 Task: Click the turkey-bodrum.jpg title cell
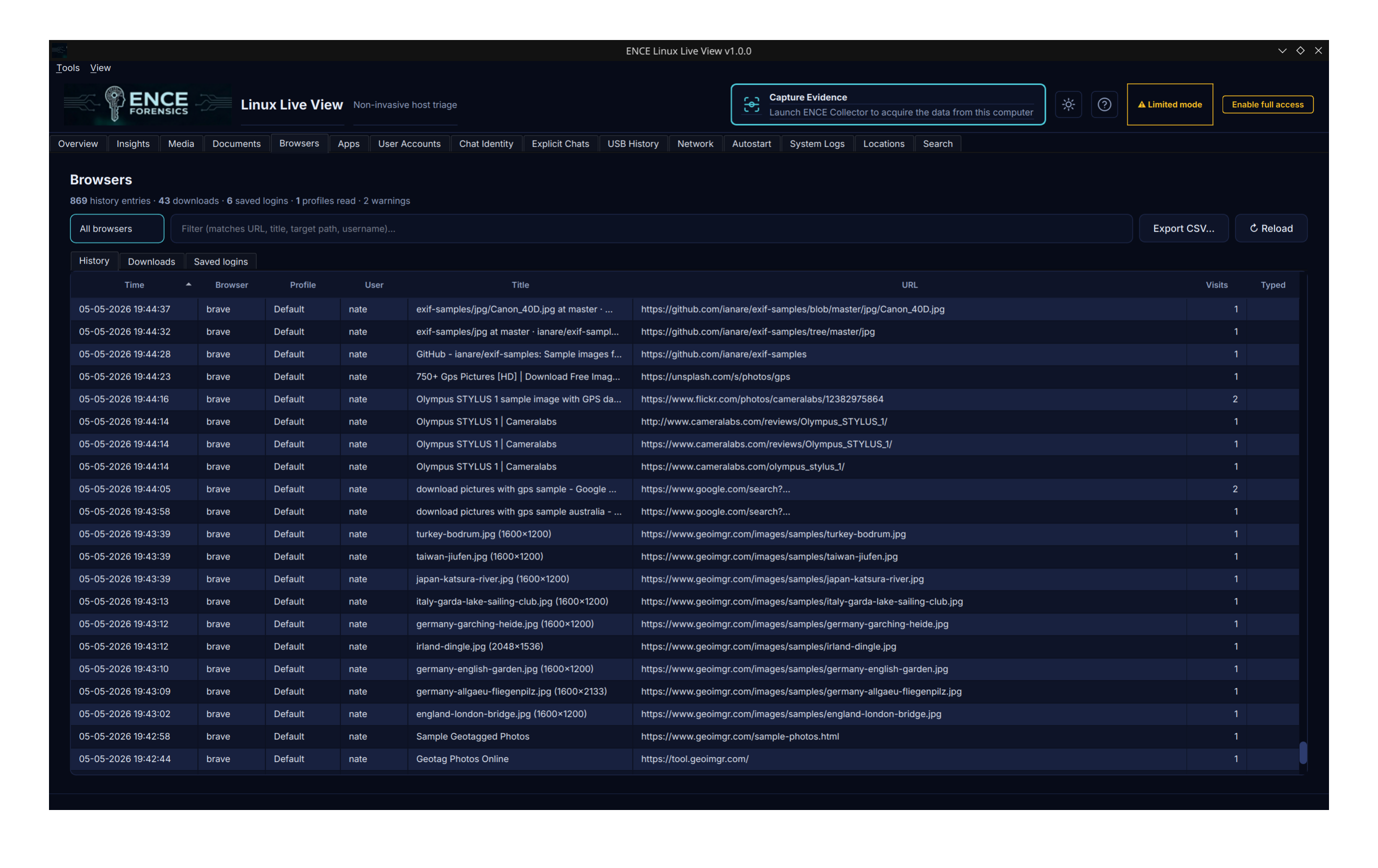pos(519,534)
